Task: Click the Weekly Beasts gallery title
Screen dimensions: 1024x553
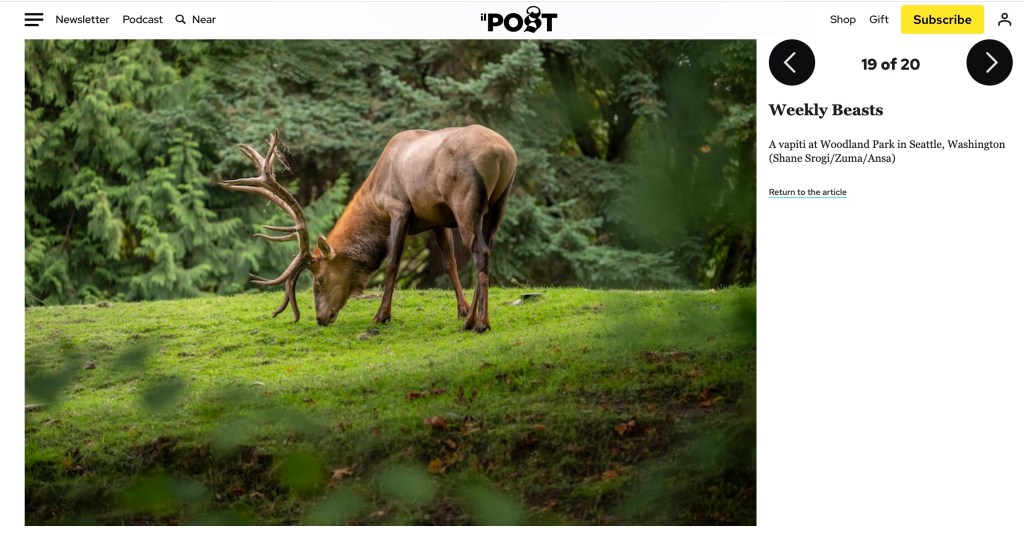Action: pos(825,110)
